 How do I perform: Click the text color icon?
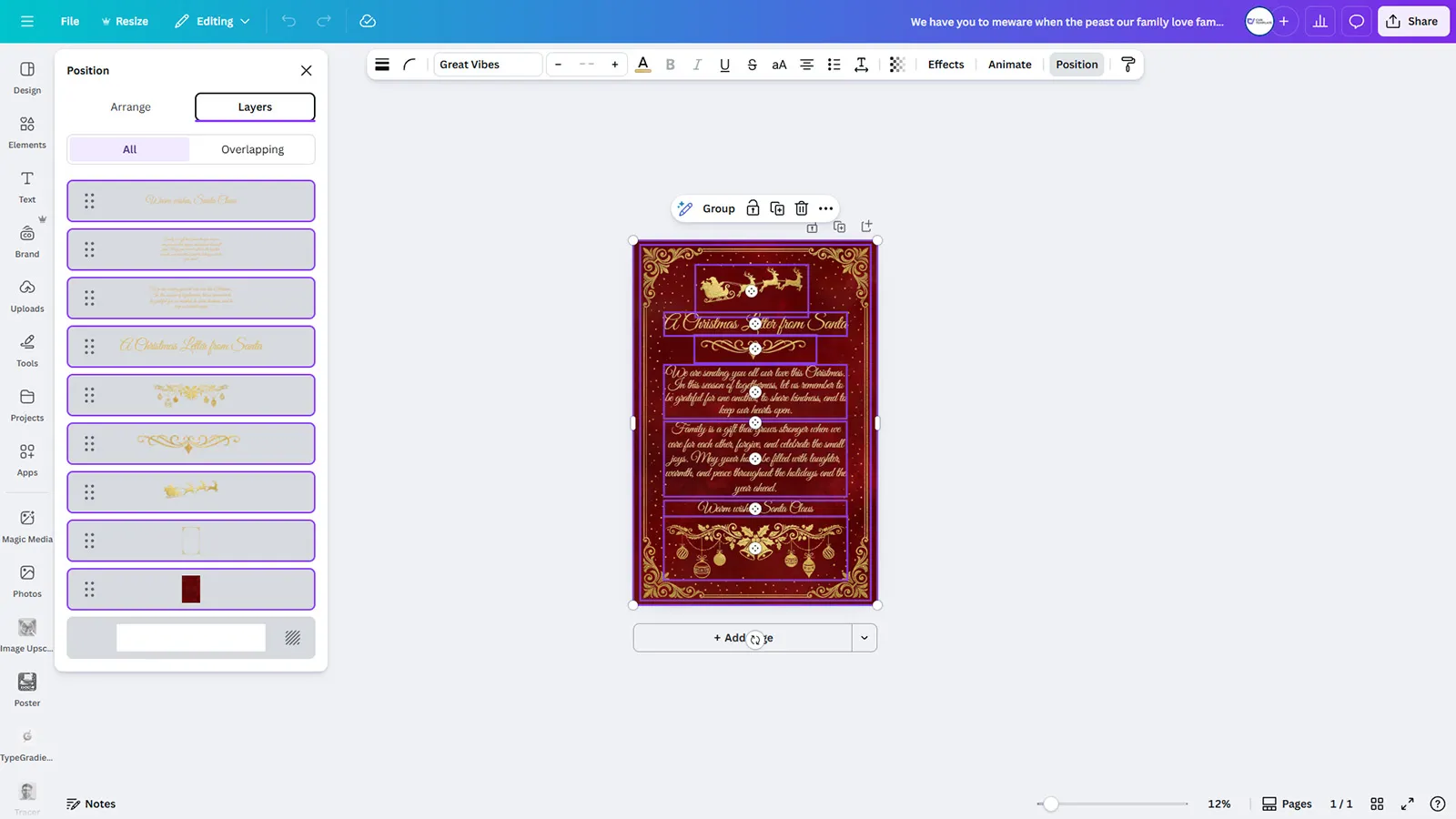(642, 65)
